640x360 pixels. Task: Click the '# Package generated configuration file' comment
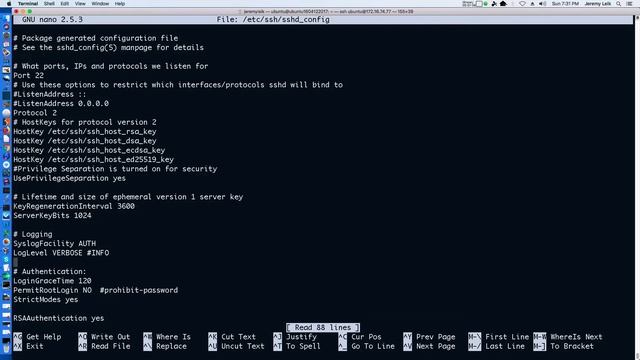pyautogui.click(x=96, y=38)
